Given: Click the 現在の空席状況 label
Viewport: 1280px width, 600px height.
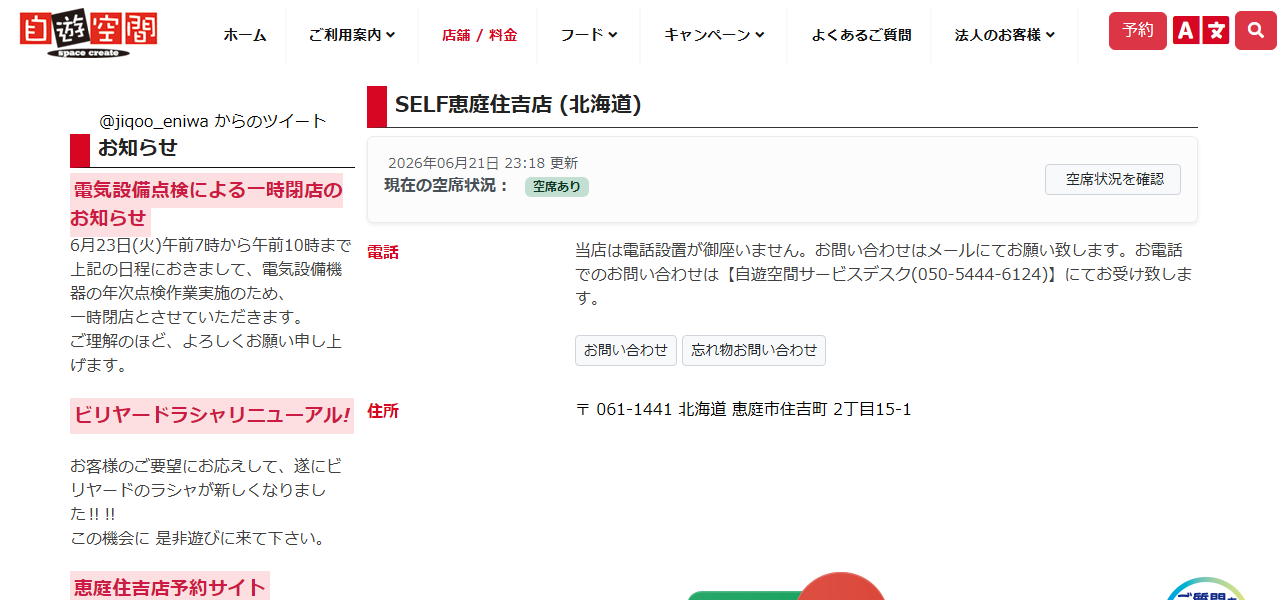Looking at the screenshot, I should (x=447, y=186).
